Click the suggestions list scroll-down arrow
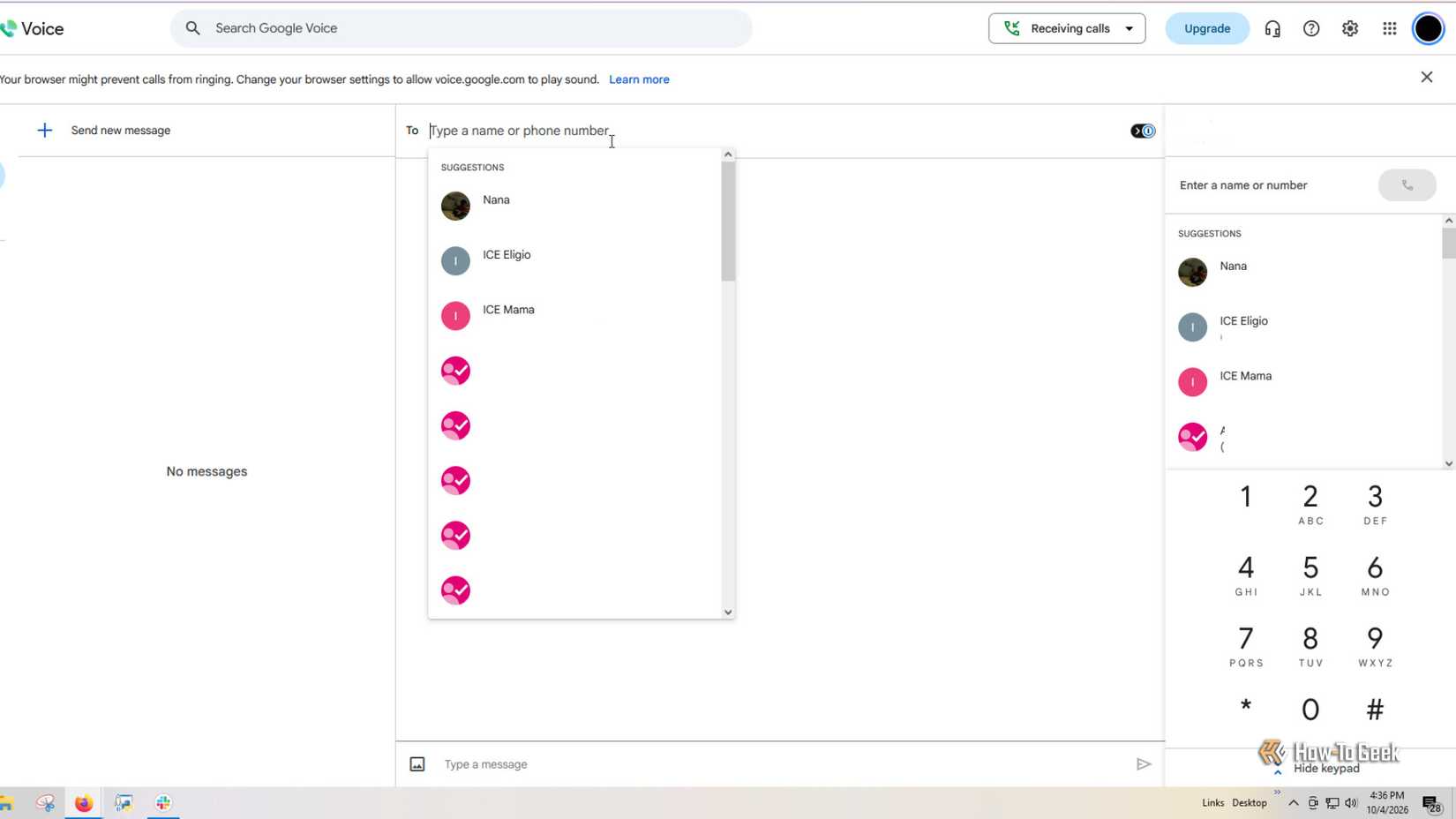Viewport: 1456px width, 819px height. coord(728,612)
